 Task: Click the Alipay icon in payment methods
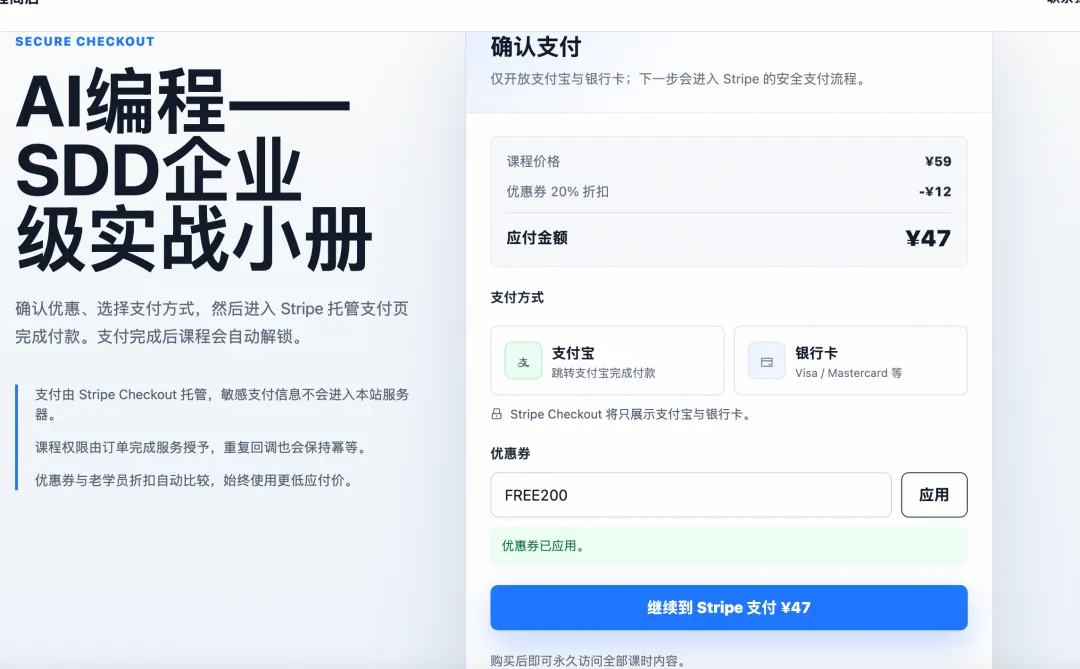click(523, 360)
